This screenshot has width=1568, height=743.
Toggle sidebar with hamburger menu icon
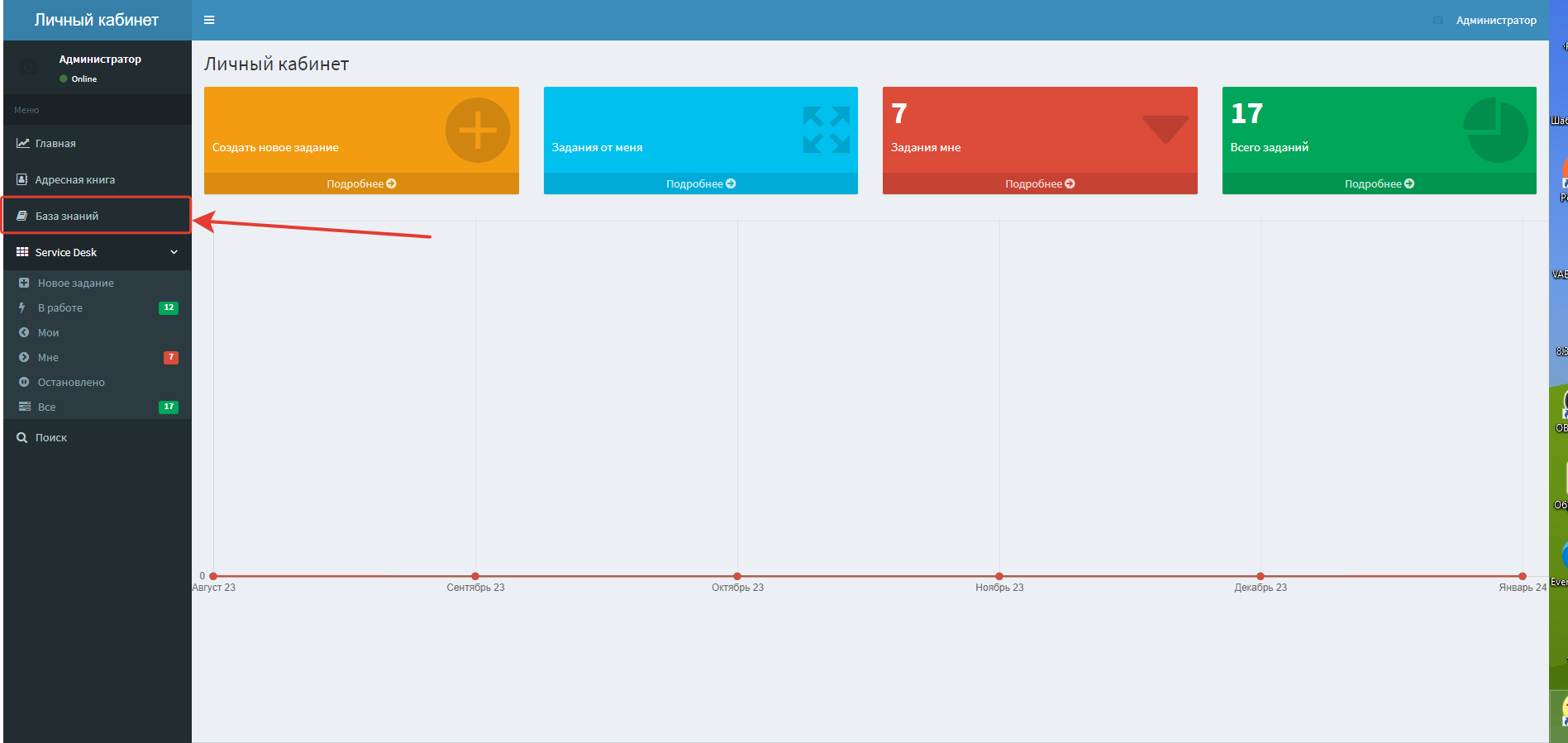(x=209, y=20)
